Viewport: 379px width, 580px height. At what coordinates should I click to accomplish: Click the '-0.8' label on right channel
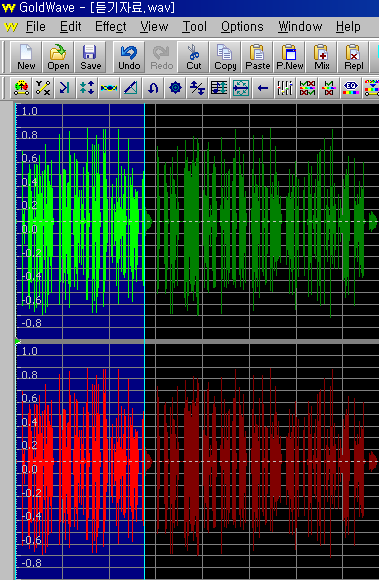[31, 563]
